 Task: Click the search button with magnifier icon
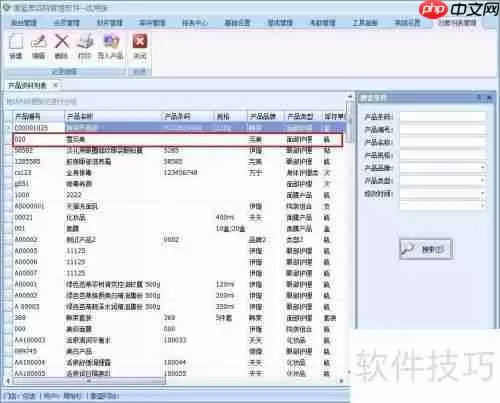426,249
